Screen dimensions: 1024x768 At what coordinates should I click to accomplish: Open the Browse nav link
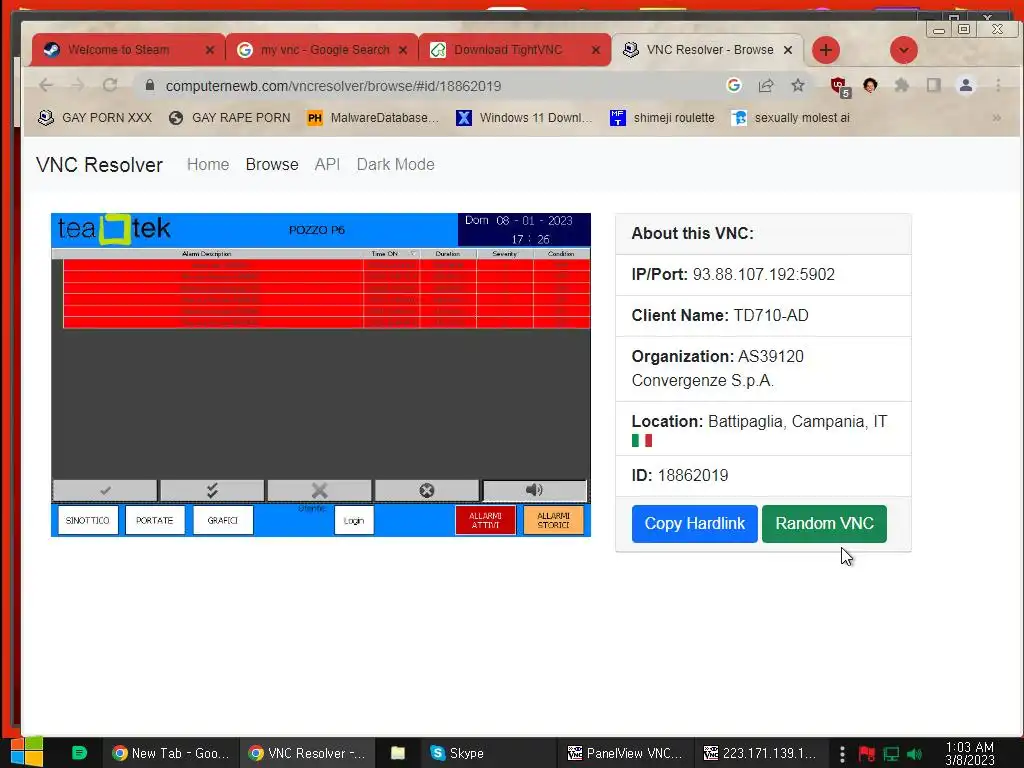point(272,165)
